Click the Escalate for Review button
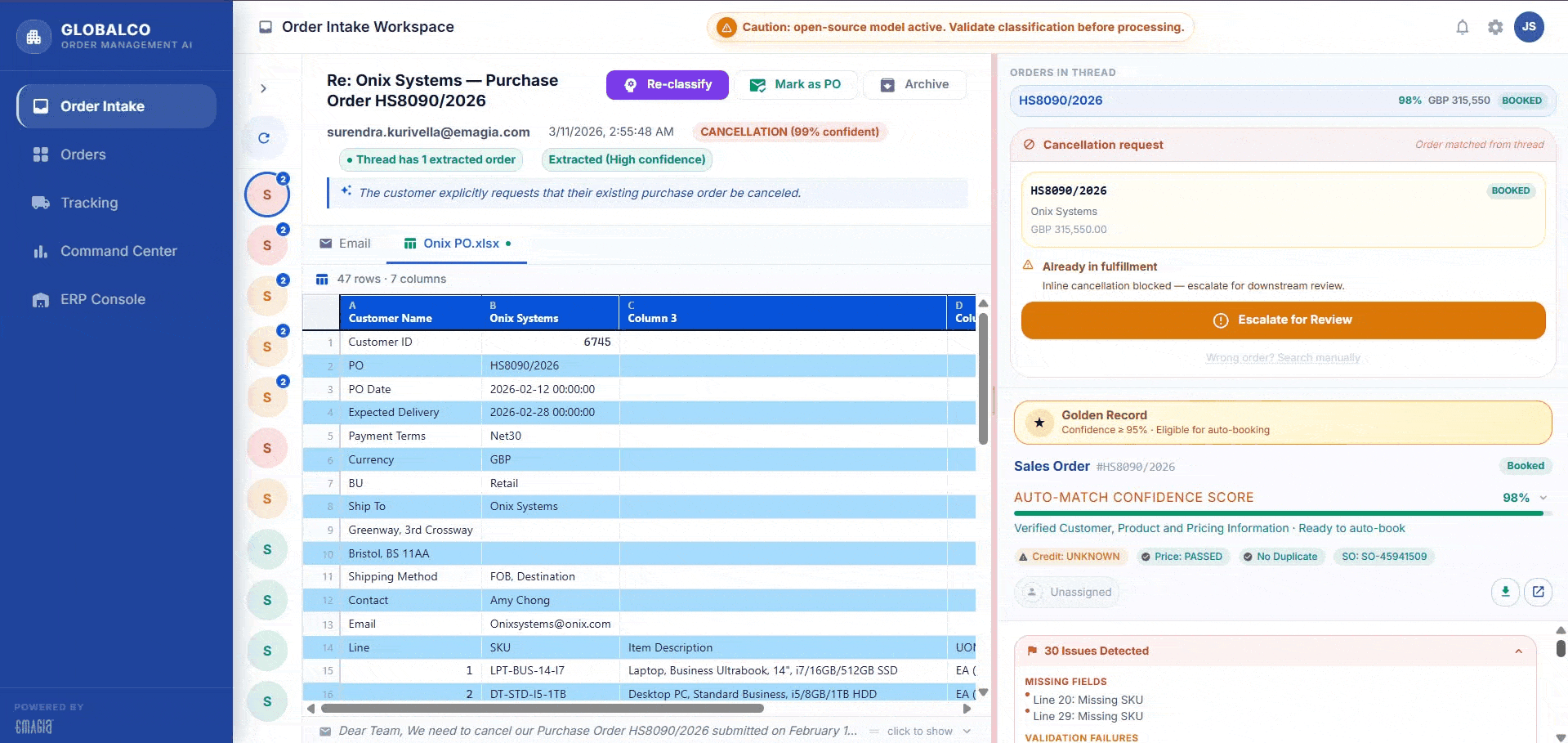The height and width of the screenshot is (743, 1568). (1281, 320)
